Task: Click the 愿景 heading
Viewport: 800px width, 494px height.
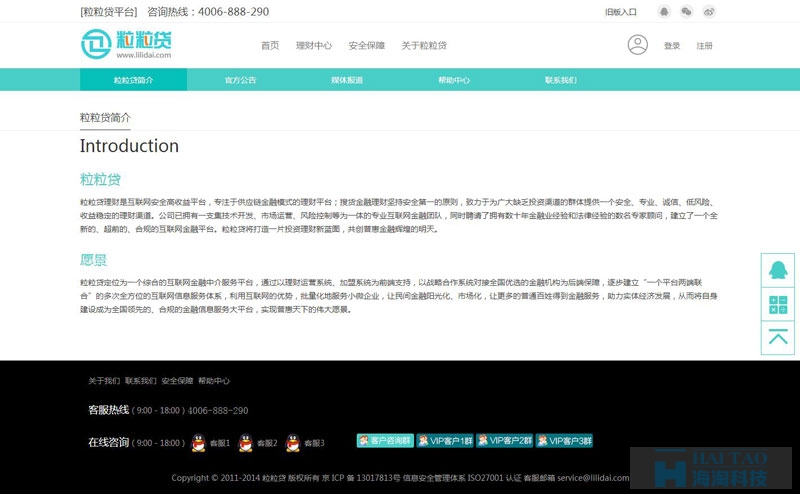Action: tap(93, 260)
